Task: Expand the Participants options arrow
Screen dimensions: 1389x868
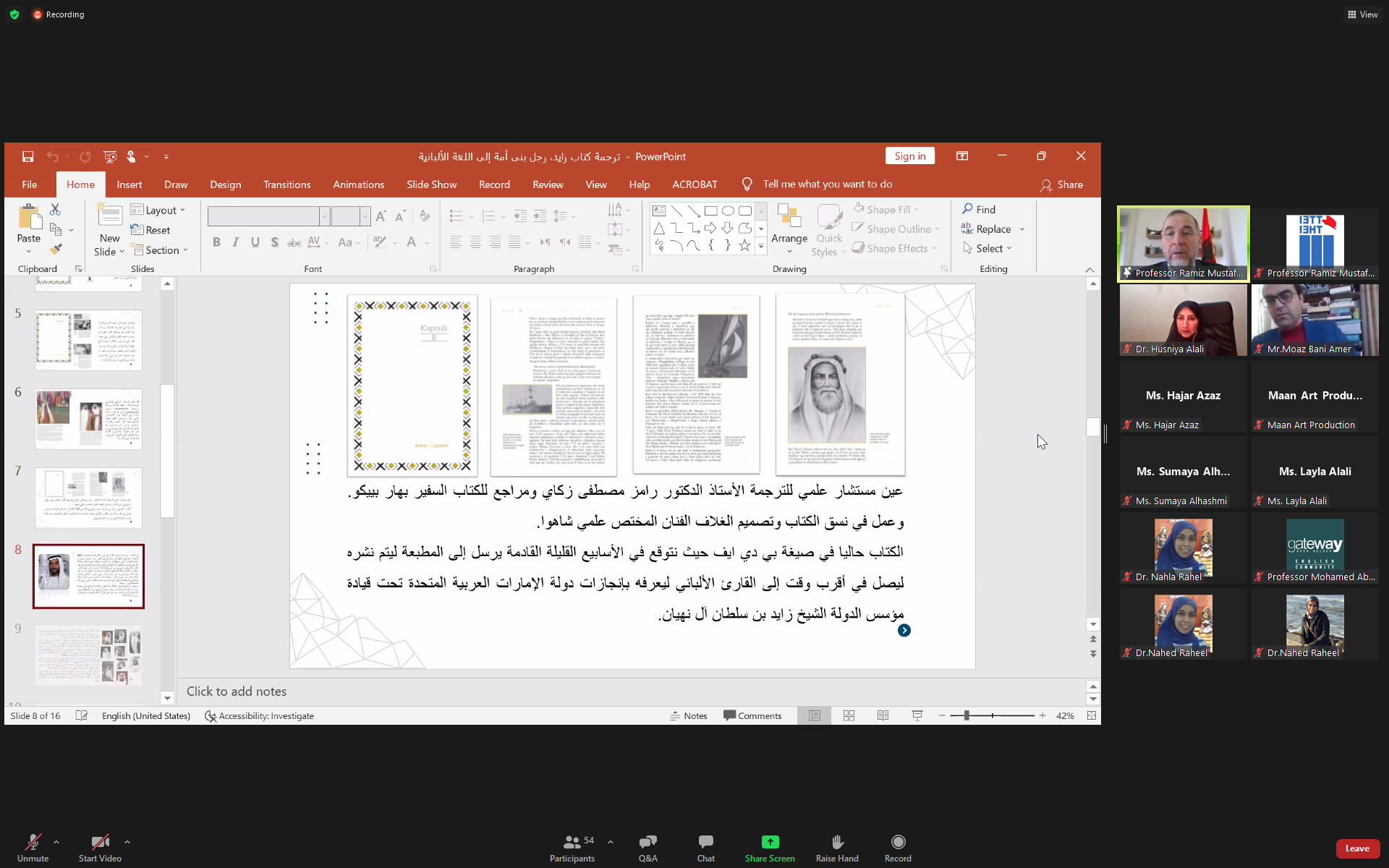Action: [x=611, y=842]
